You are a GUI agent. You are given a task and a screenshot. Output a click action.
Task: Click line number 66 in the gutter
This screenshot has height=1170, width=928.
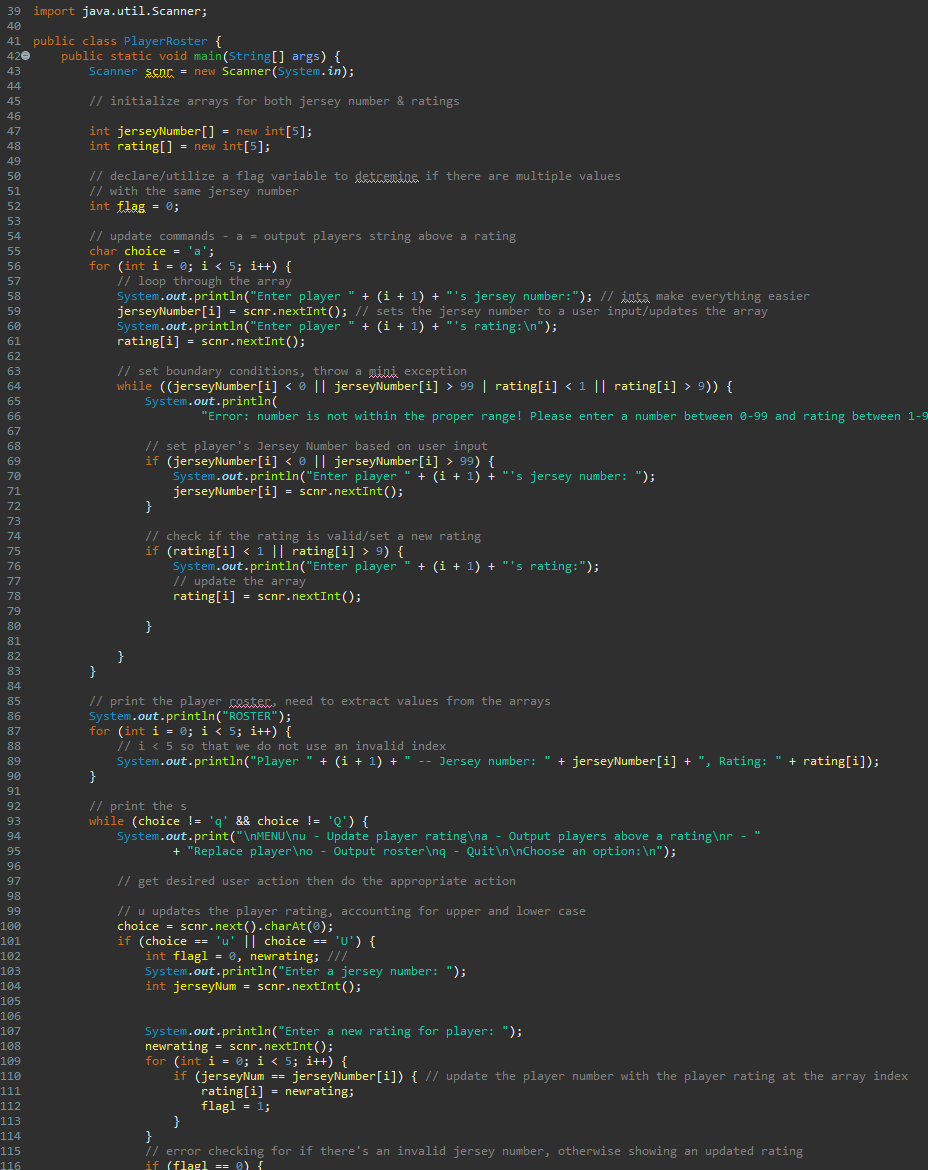14,416
